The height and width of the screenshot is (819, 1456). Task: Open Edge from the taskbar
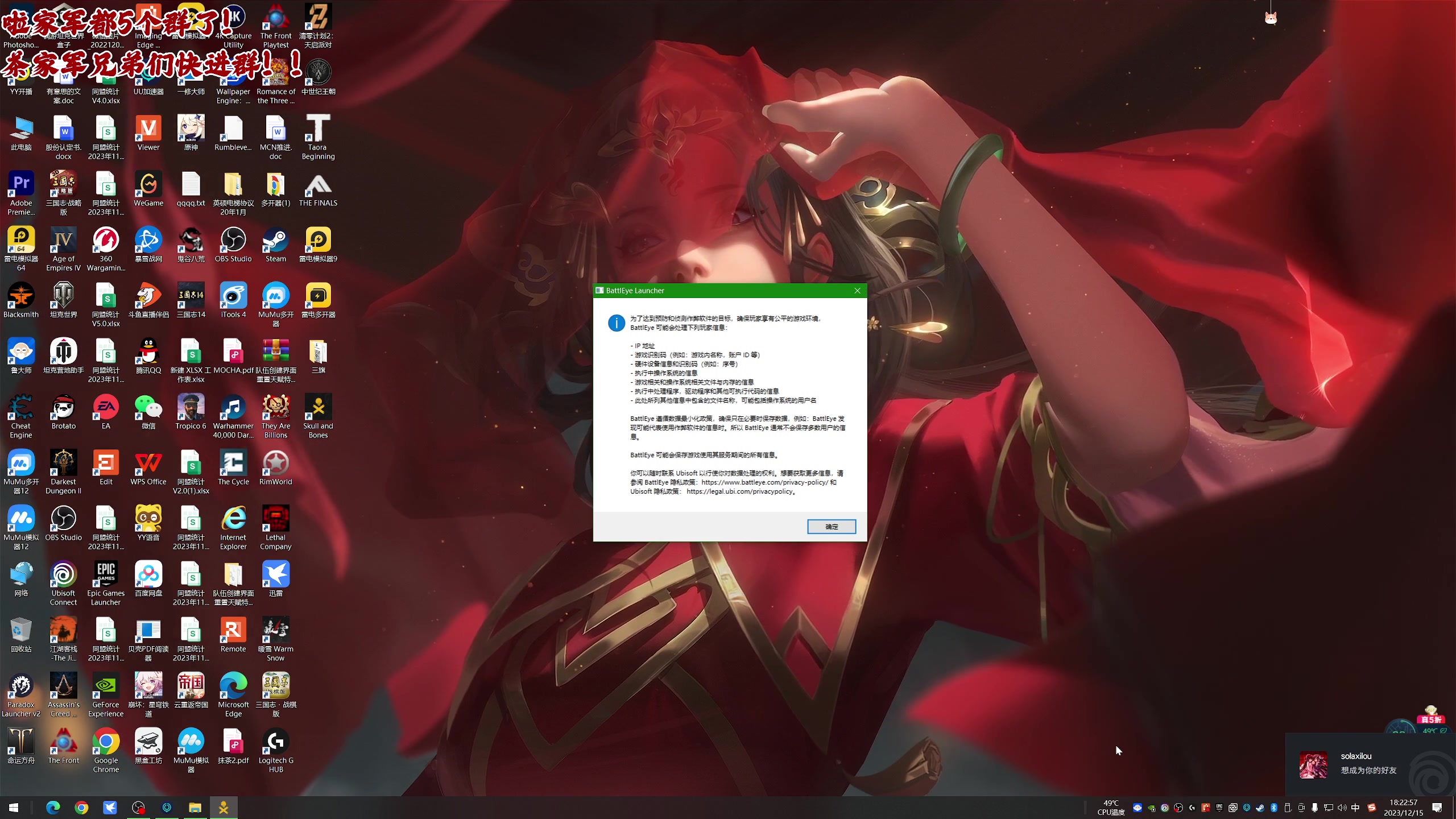tap(53, 808)
